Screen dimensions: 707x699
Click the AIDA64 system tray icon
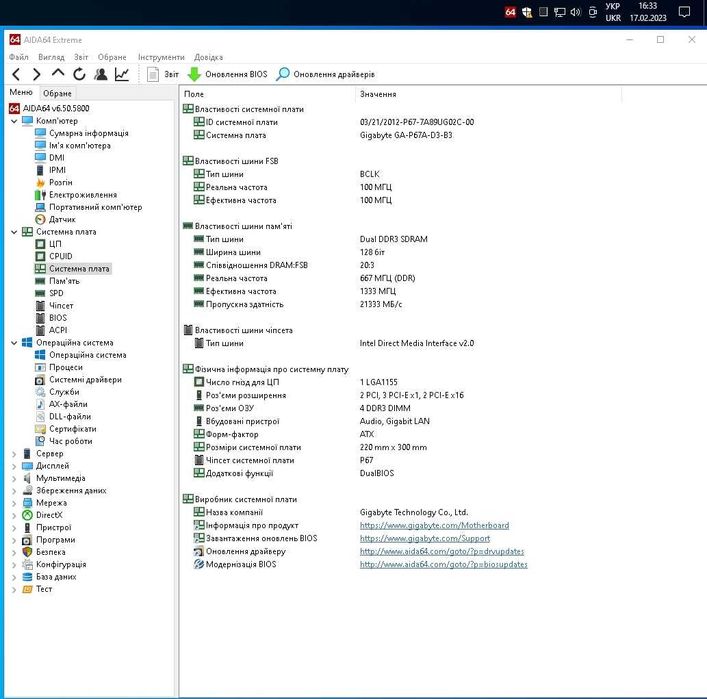click(x=510, y=12)
